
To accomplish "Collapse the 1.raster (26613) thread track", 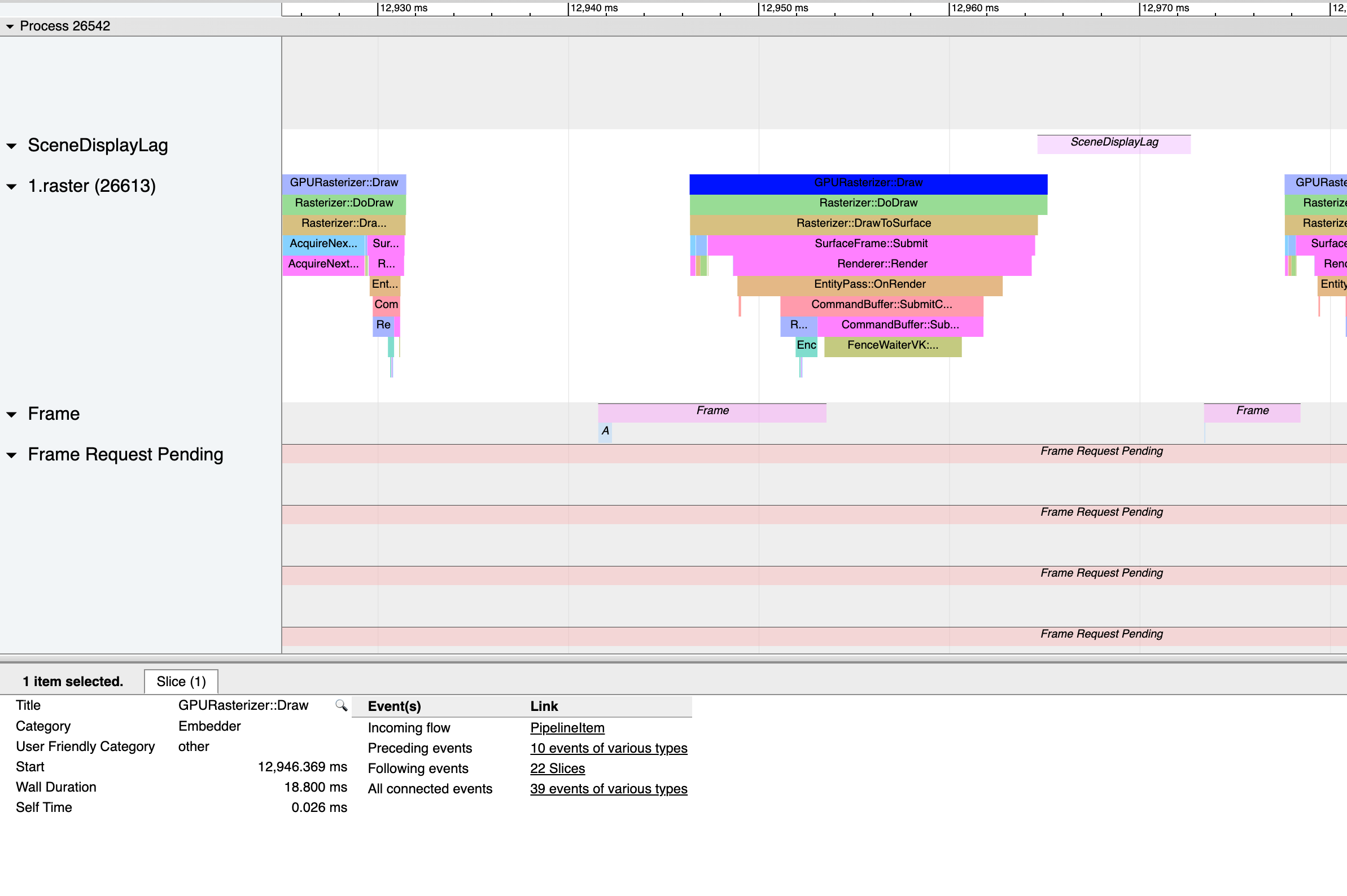I will [x=12, y=186].
